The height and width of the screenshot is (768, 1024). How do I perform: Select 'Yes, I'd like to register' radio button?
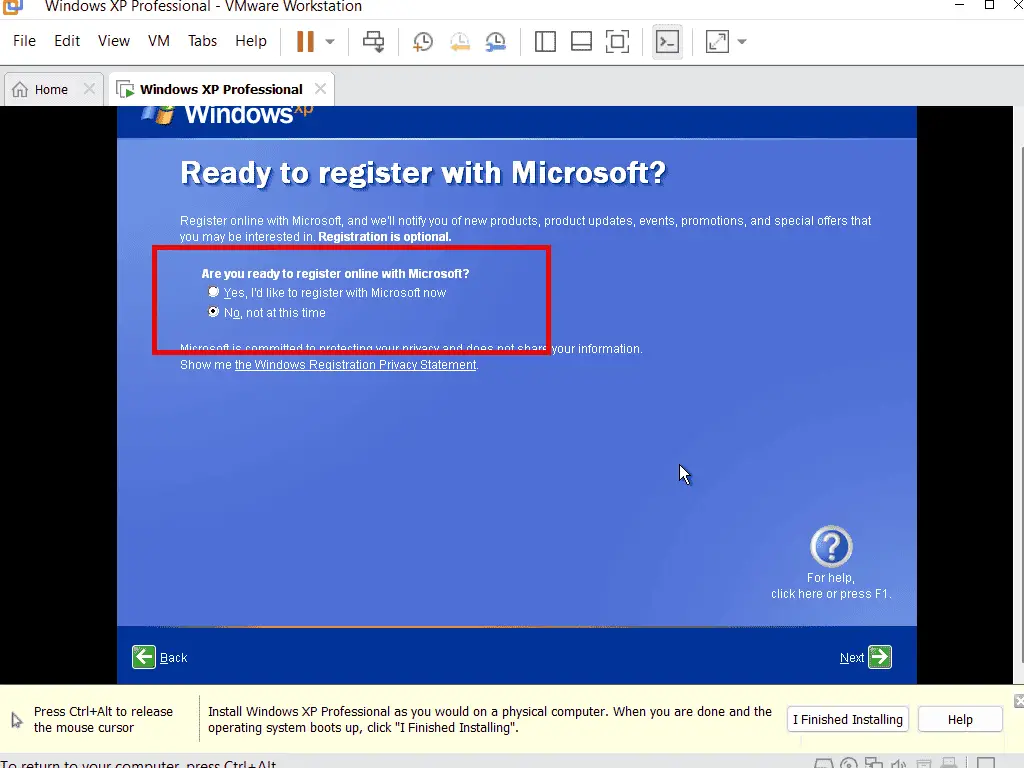coord(214,292)
